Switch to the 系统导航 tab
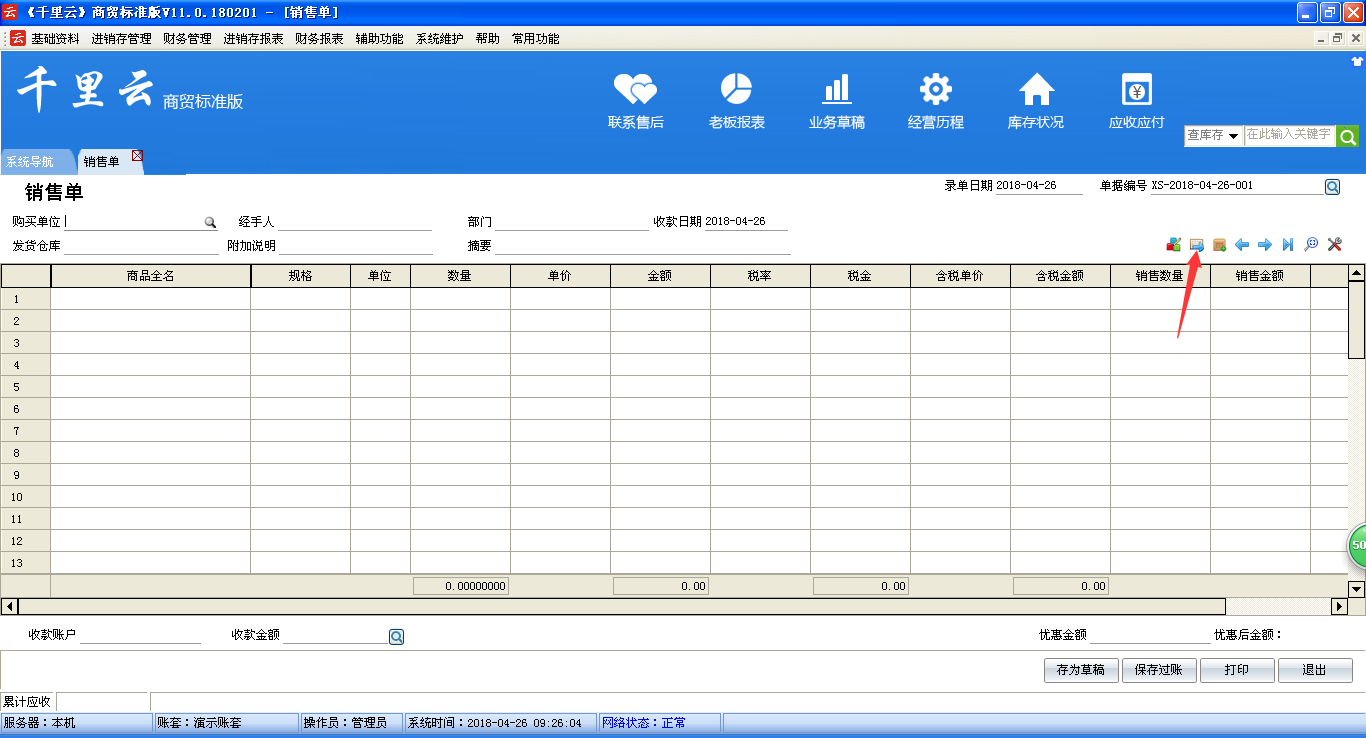The height and width of the screenshot is (738, 1366). [30, 162]
